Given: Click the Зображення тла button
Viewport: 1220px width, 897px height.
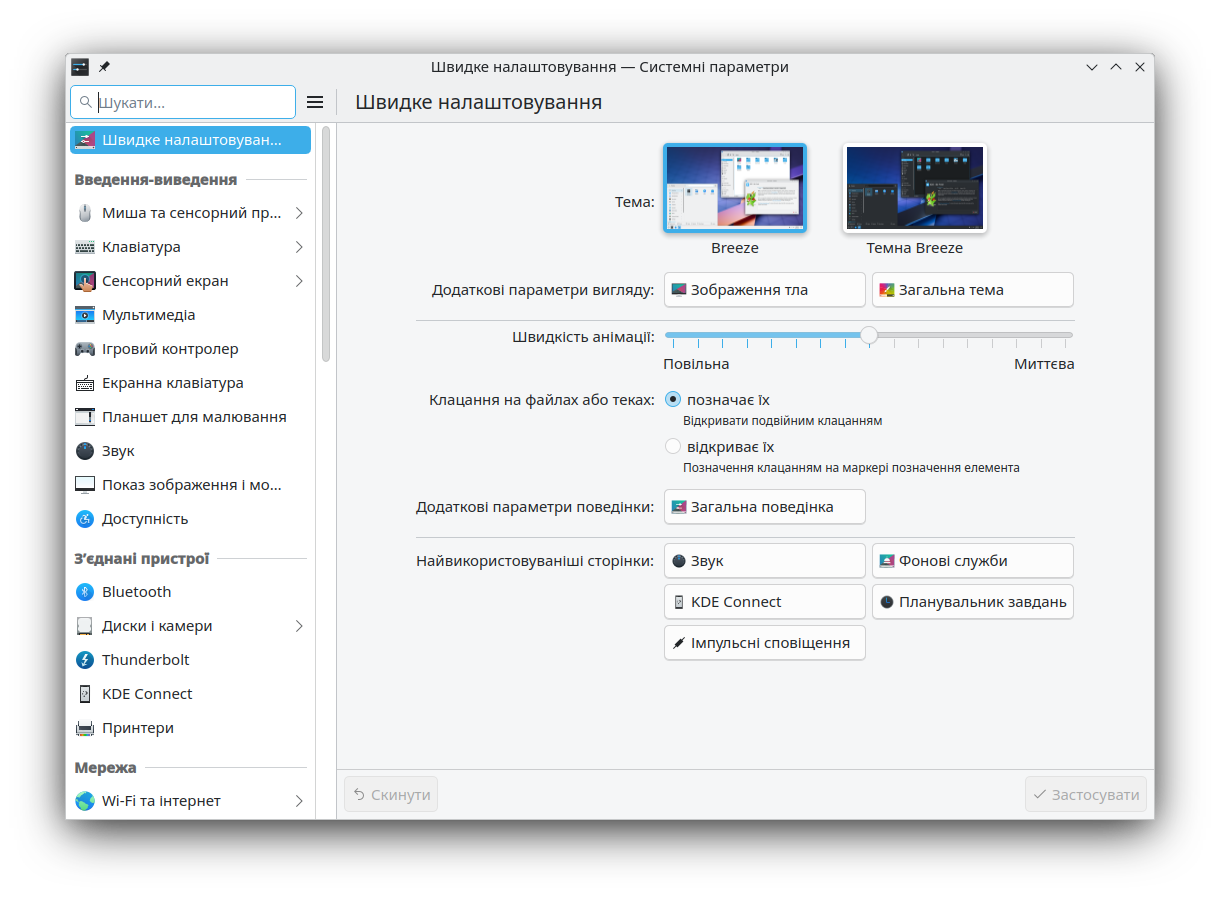Looking at the screenshot, I should pos(764,290).
